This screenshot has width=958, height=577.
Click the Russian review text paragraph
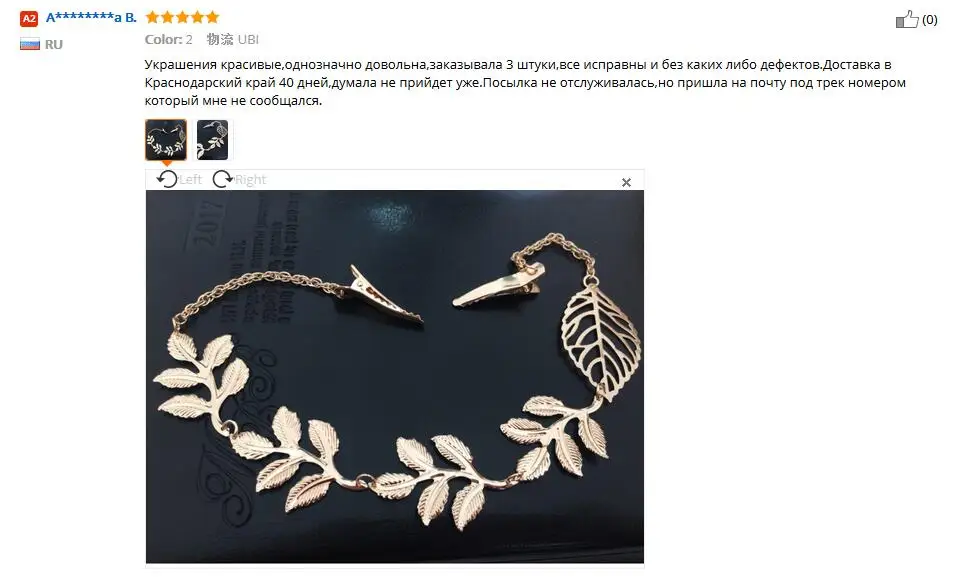[525, 83]
